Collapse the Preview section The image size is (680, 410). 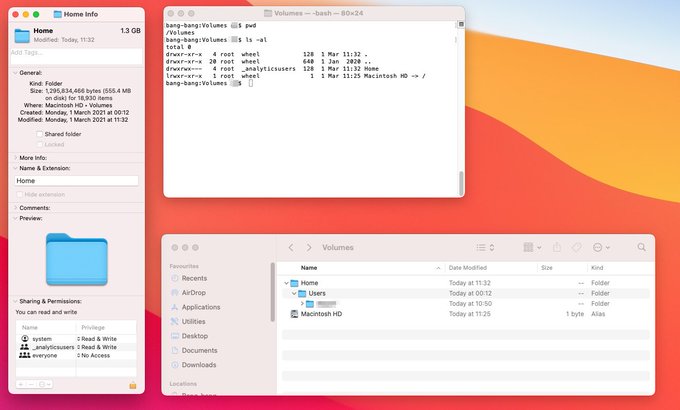coord(15,218)
